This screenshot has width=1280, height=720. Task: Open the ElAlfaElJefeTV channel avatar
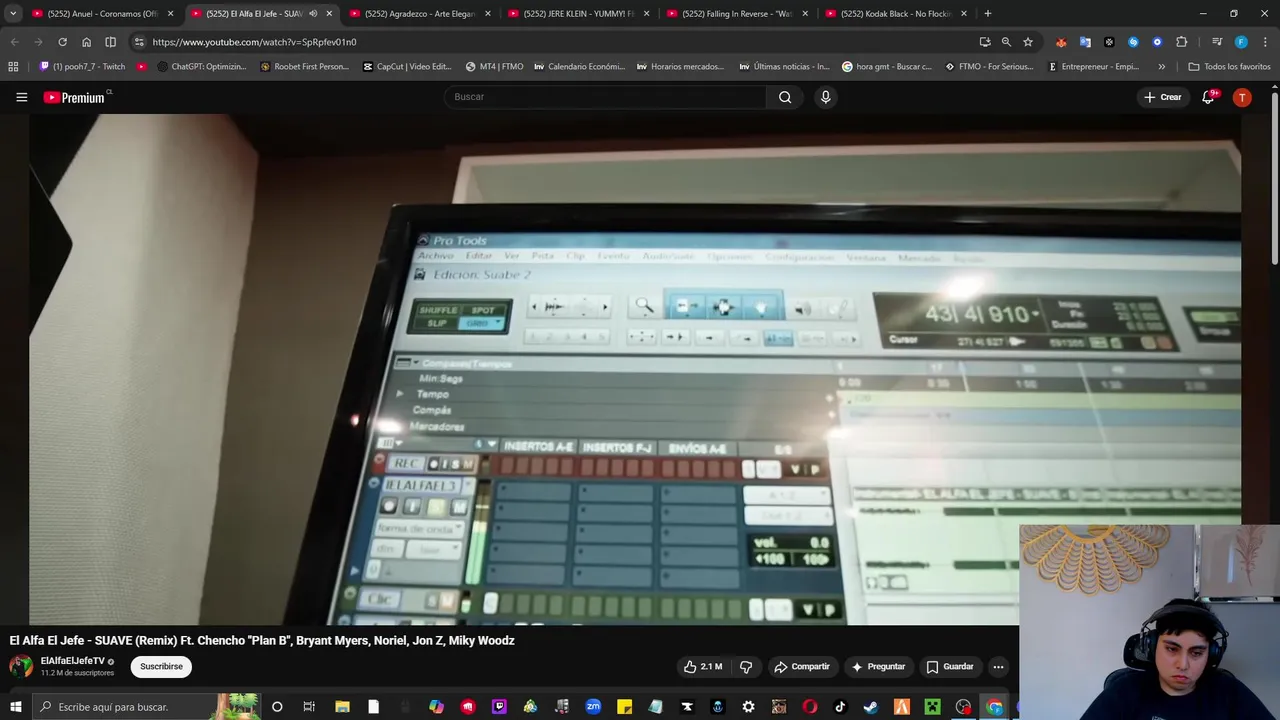coord(21,666)
